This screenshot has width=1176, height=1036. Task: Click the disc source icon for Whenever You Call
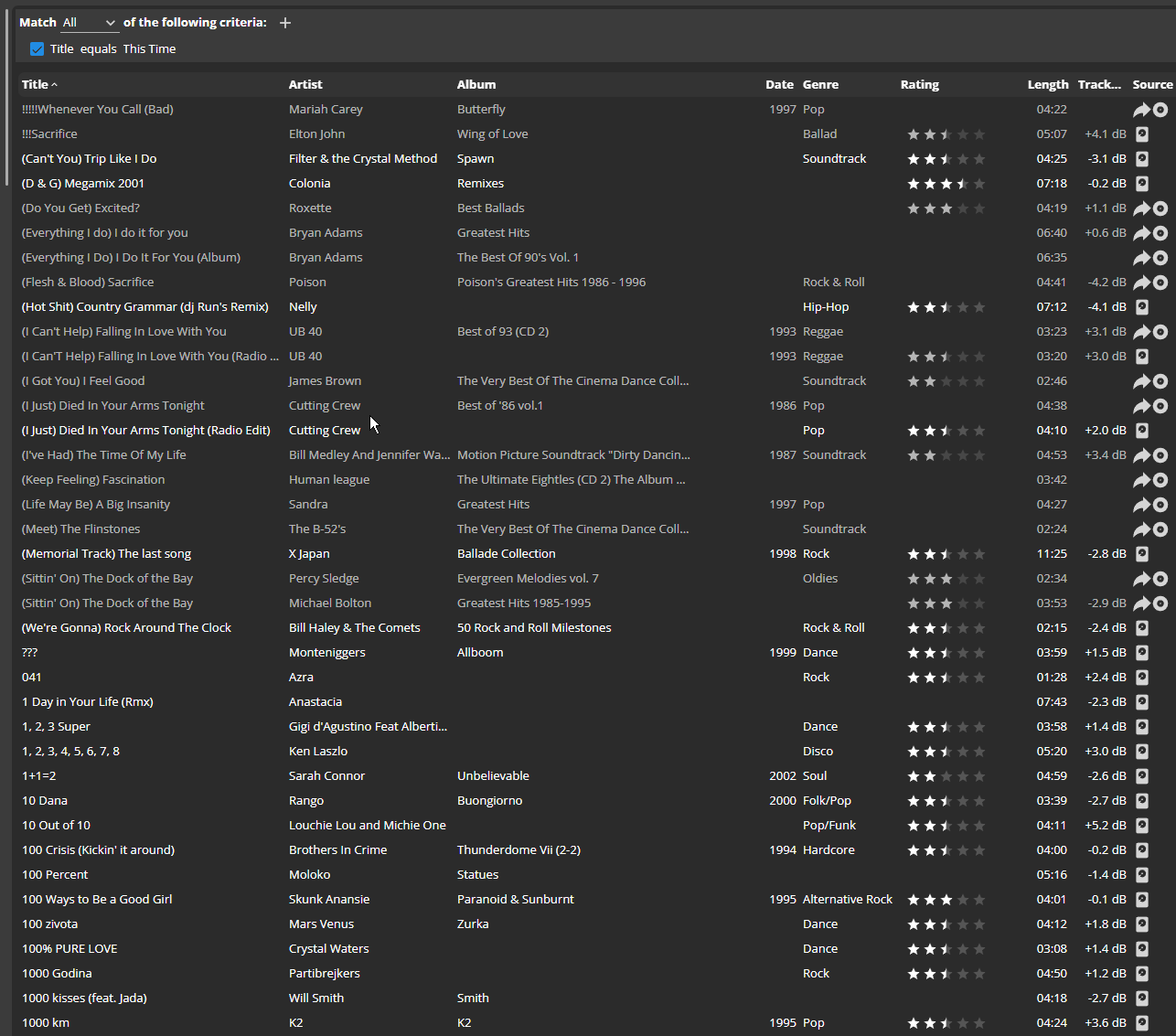click(1160, 110)
